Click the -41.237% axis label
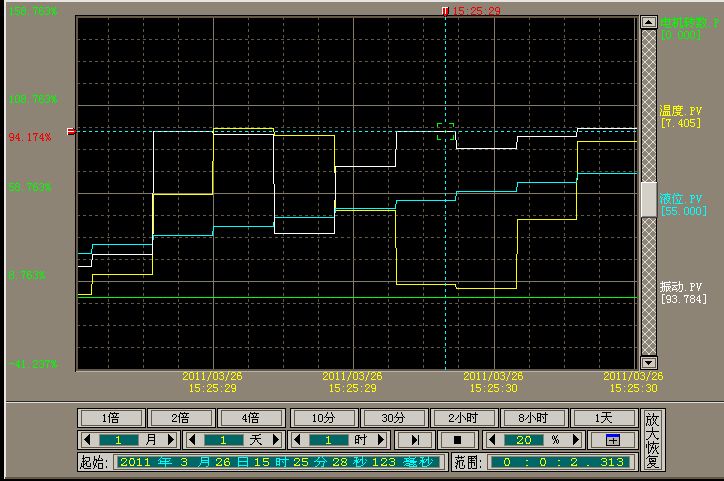Screen dimensions: 724x481 [32, 364]
